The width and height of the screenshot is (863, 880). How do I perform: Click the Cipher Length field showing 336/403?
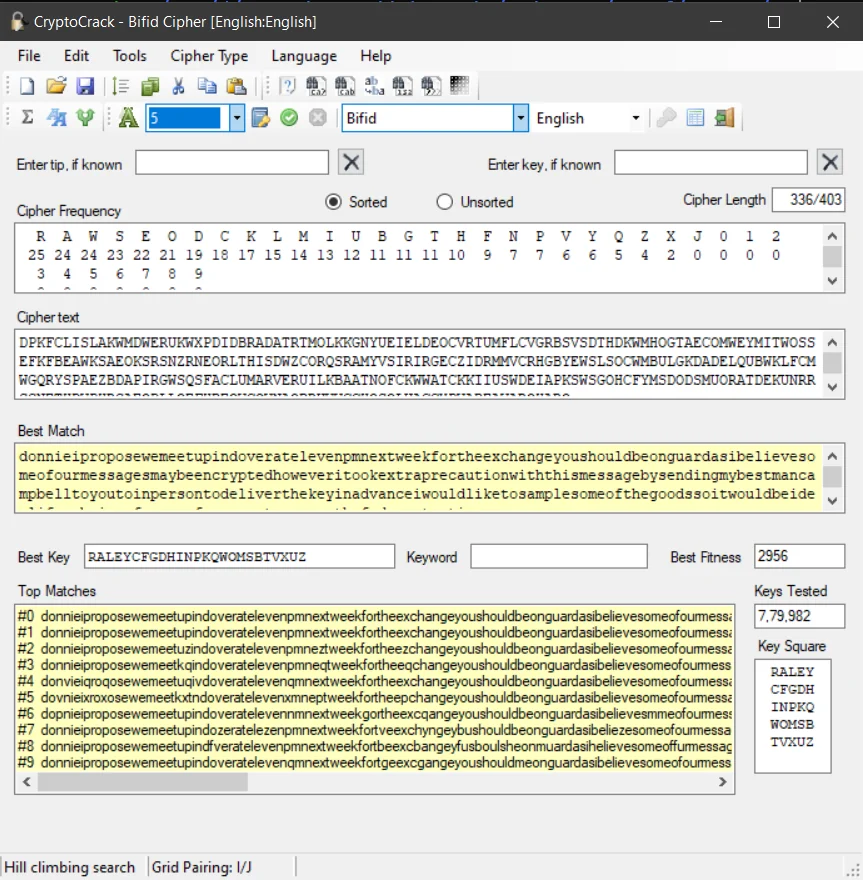(809, 200)
